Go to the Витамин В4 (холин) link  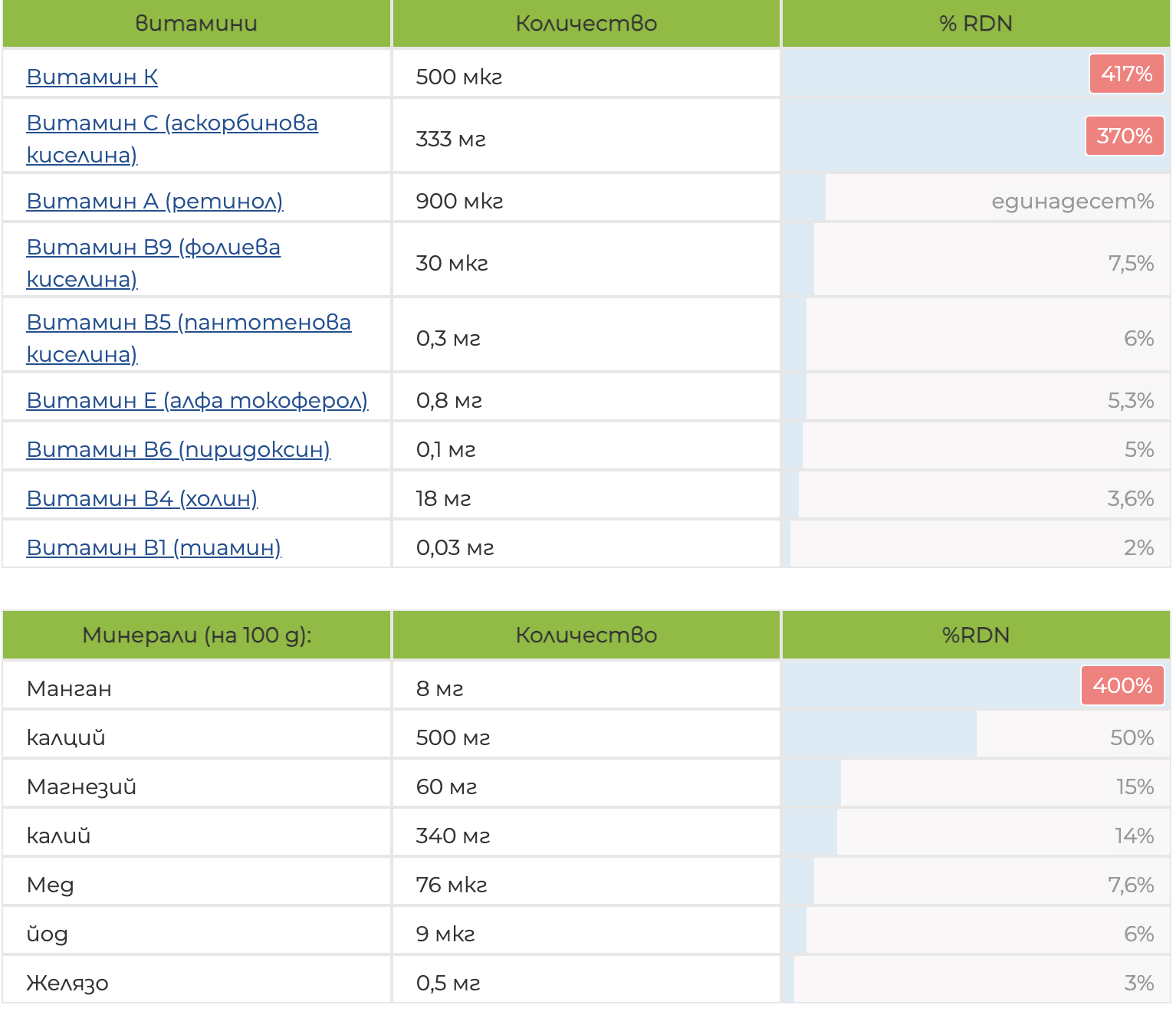[141, 498]
